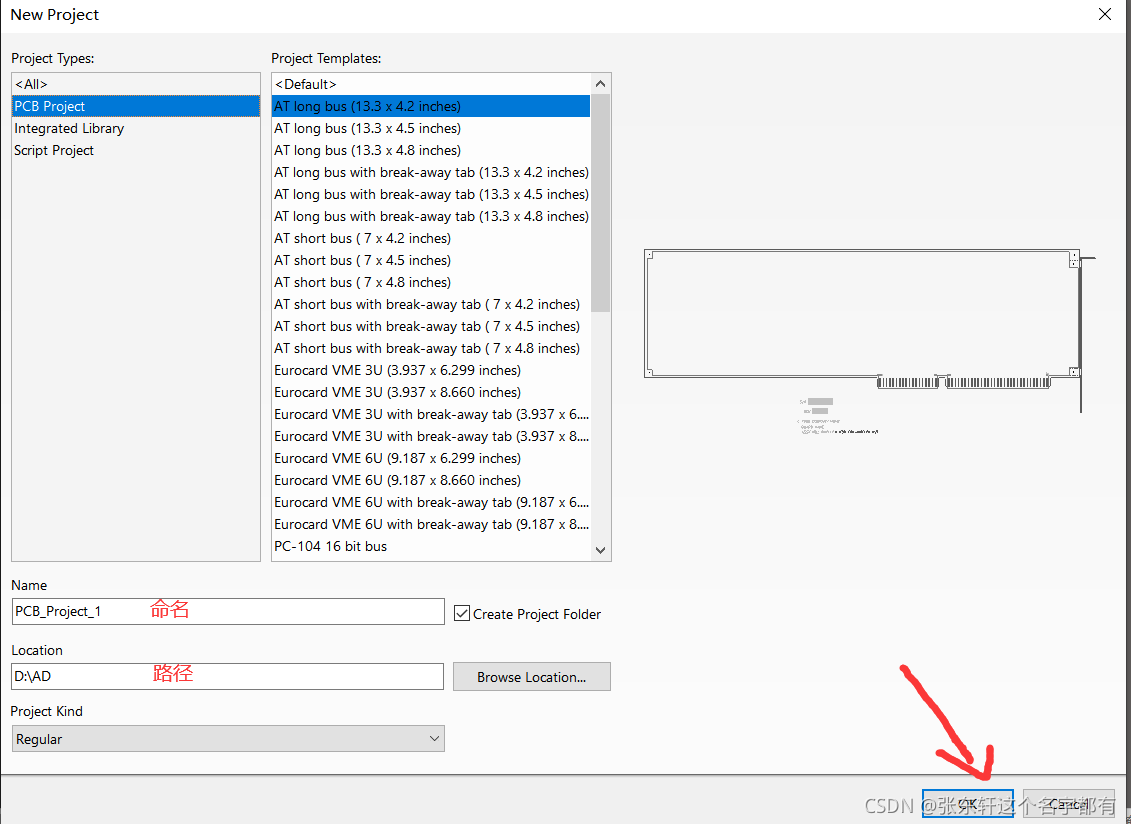
Task: Confirm the dialog with OK
Action: click(967, 804)
